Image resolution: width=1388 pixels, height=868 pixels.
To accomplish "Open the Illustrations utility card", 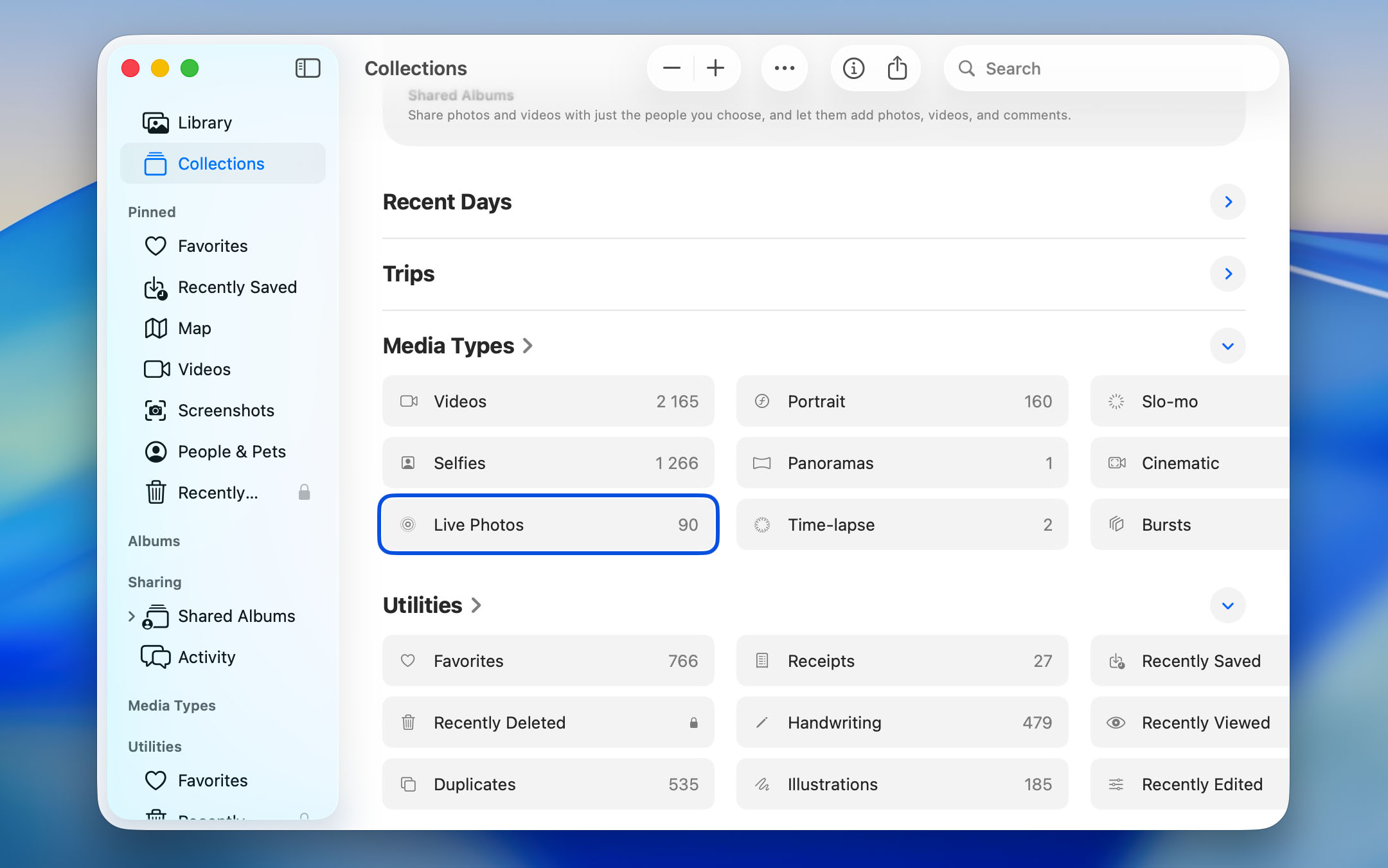I will (902, 784).
